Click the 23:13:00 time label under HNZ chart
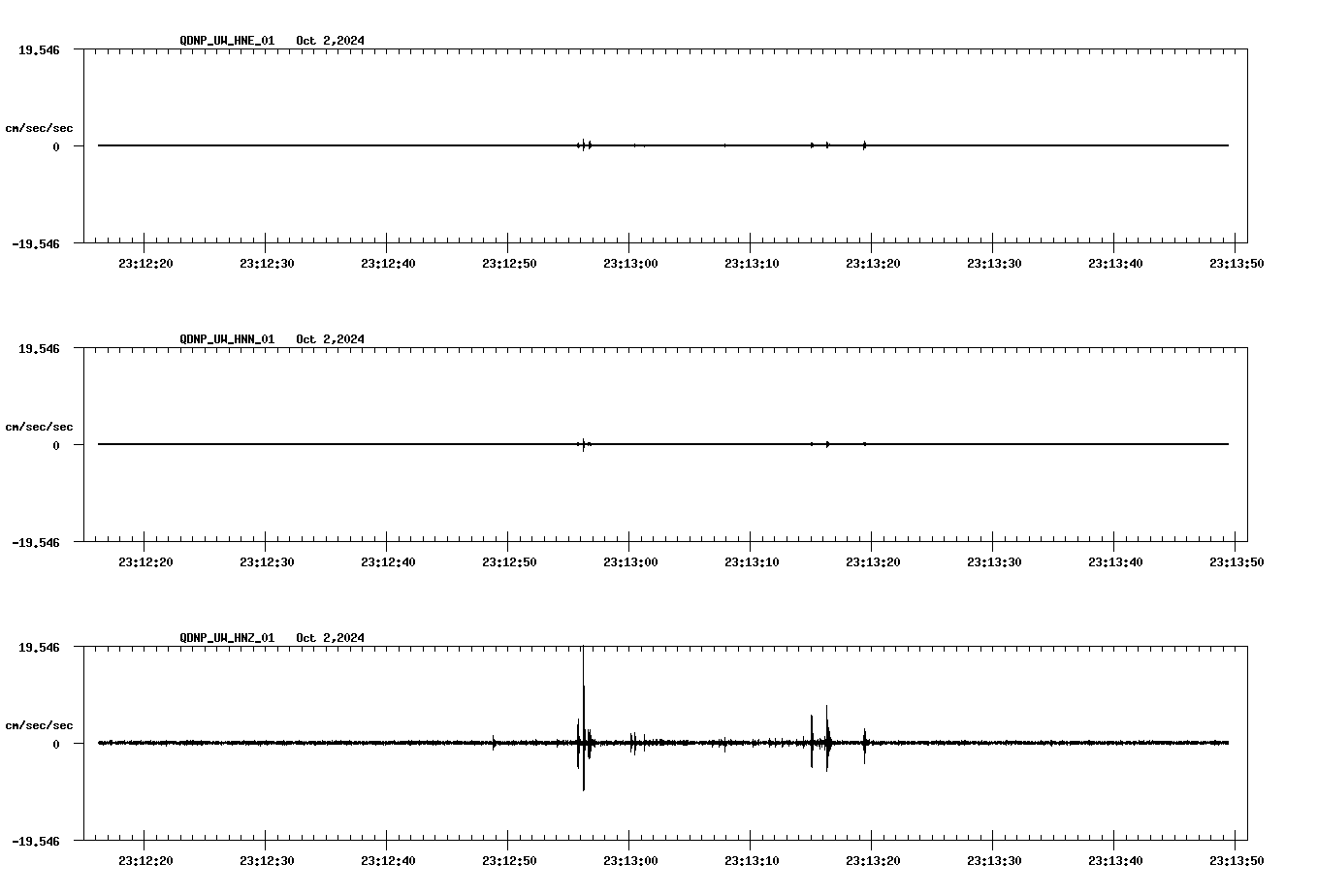The image size is (1317, 896). point(630,861)
